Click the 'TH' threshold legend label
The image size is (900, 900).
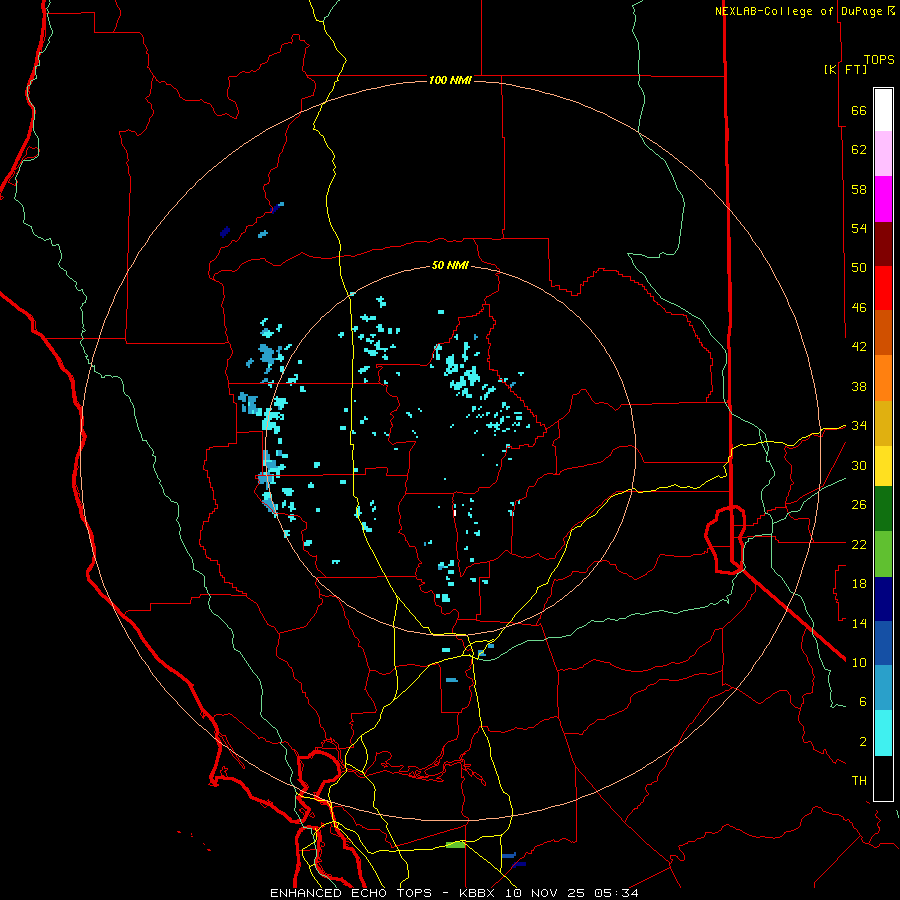[859, 781]
